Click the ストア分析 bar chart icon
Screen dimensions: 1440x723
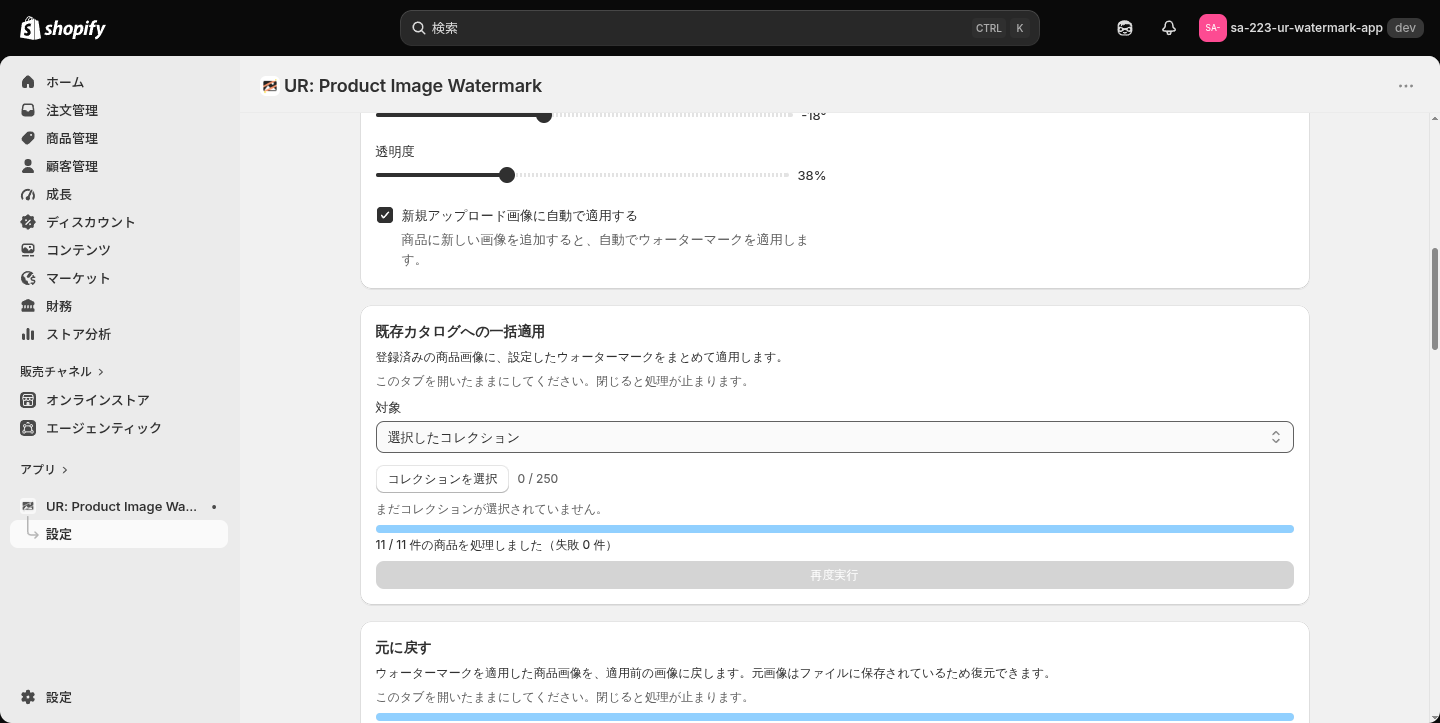tap(28, 334)
